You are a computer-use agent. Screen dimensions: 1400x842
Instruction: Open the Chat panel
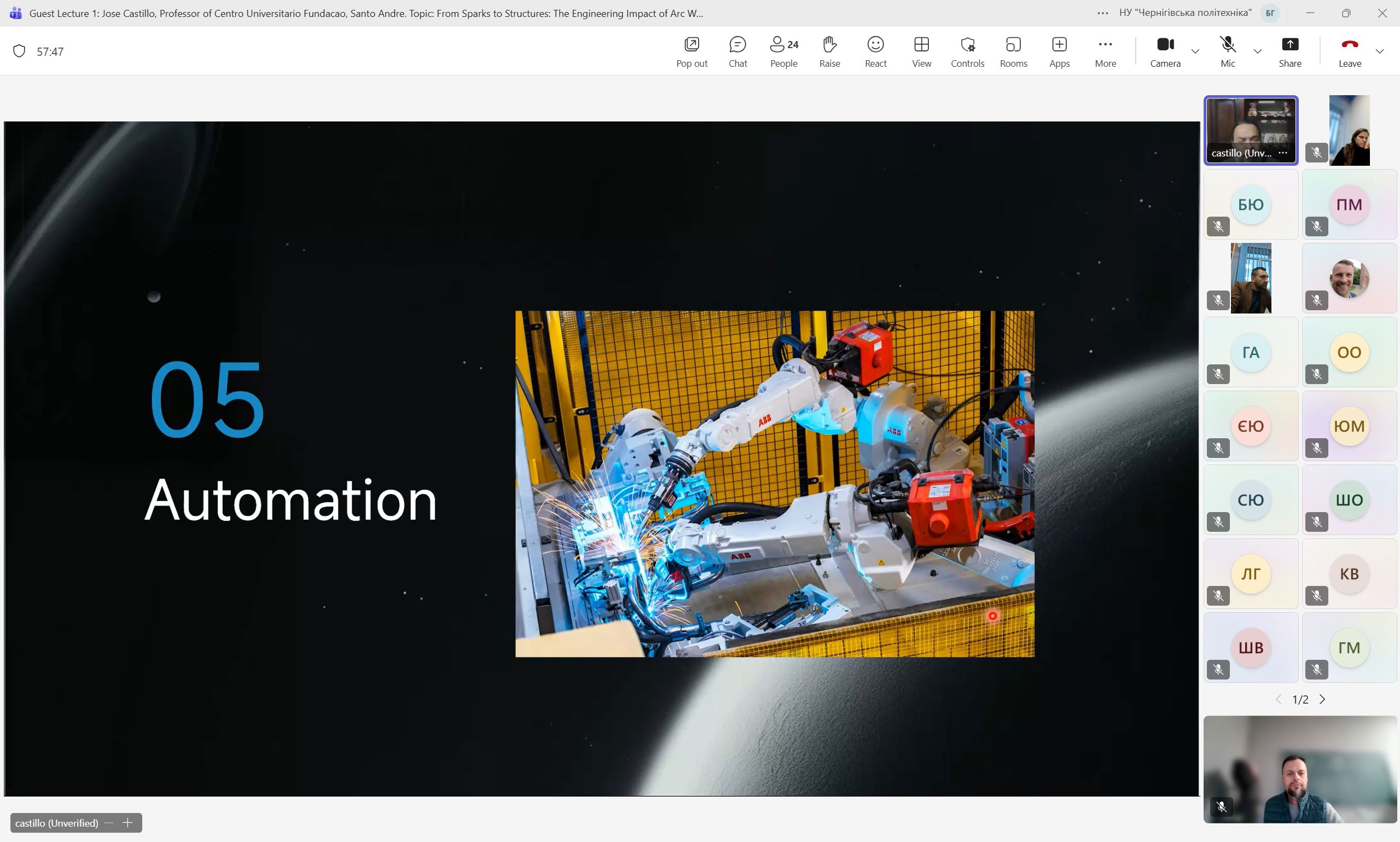(737, 51)
